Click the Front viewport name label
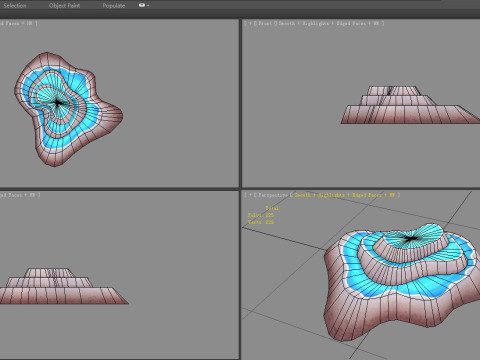Image resolution: width=480 pixels, height=360 pixels. 265,23
